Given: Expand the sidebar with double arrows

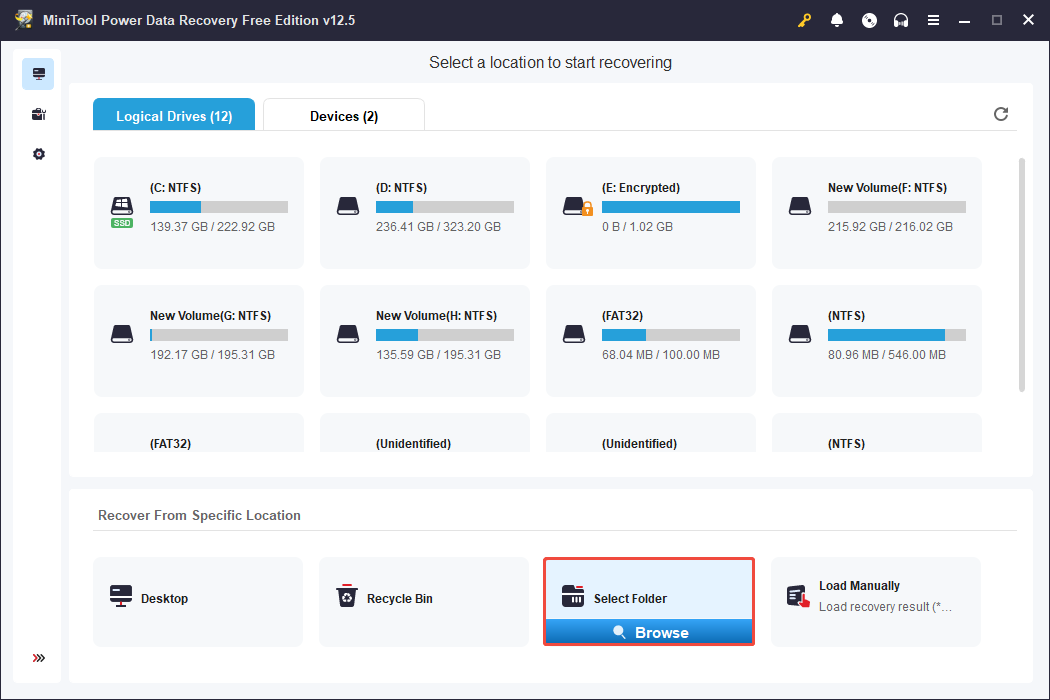Looking at the screenshot, I should tap(38, 658).
